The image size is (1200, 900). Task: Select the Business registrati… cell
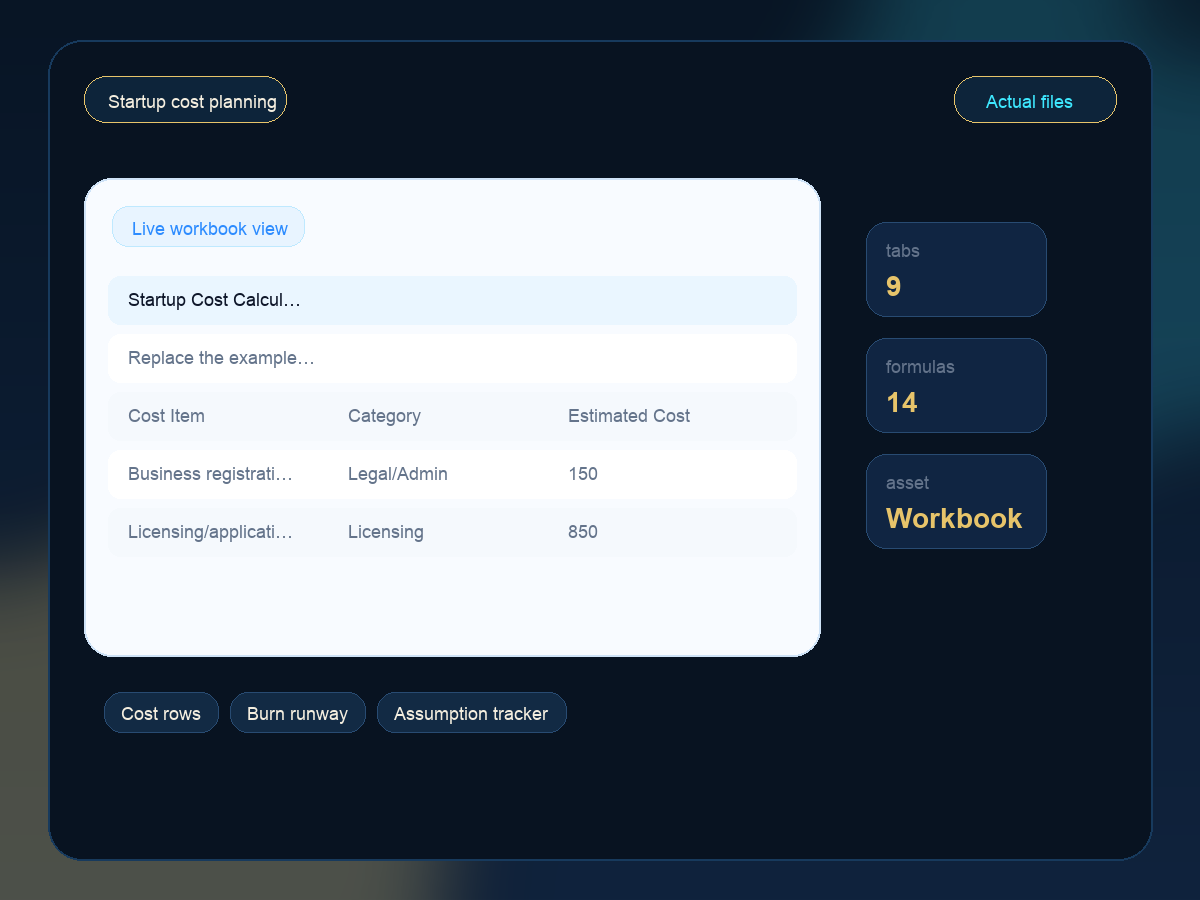(210, 474)
